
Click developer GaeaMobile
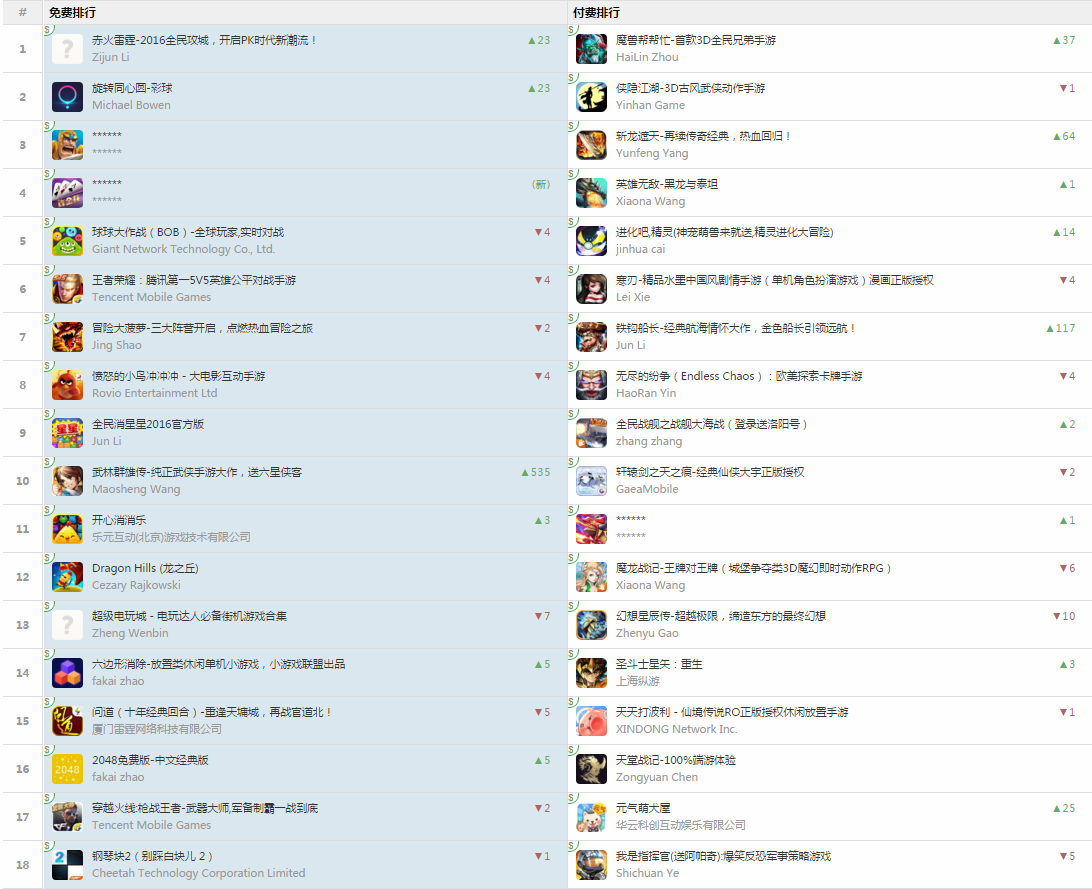(x=647, y=489)
